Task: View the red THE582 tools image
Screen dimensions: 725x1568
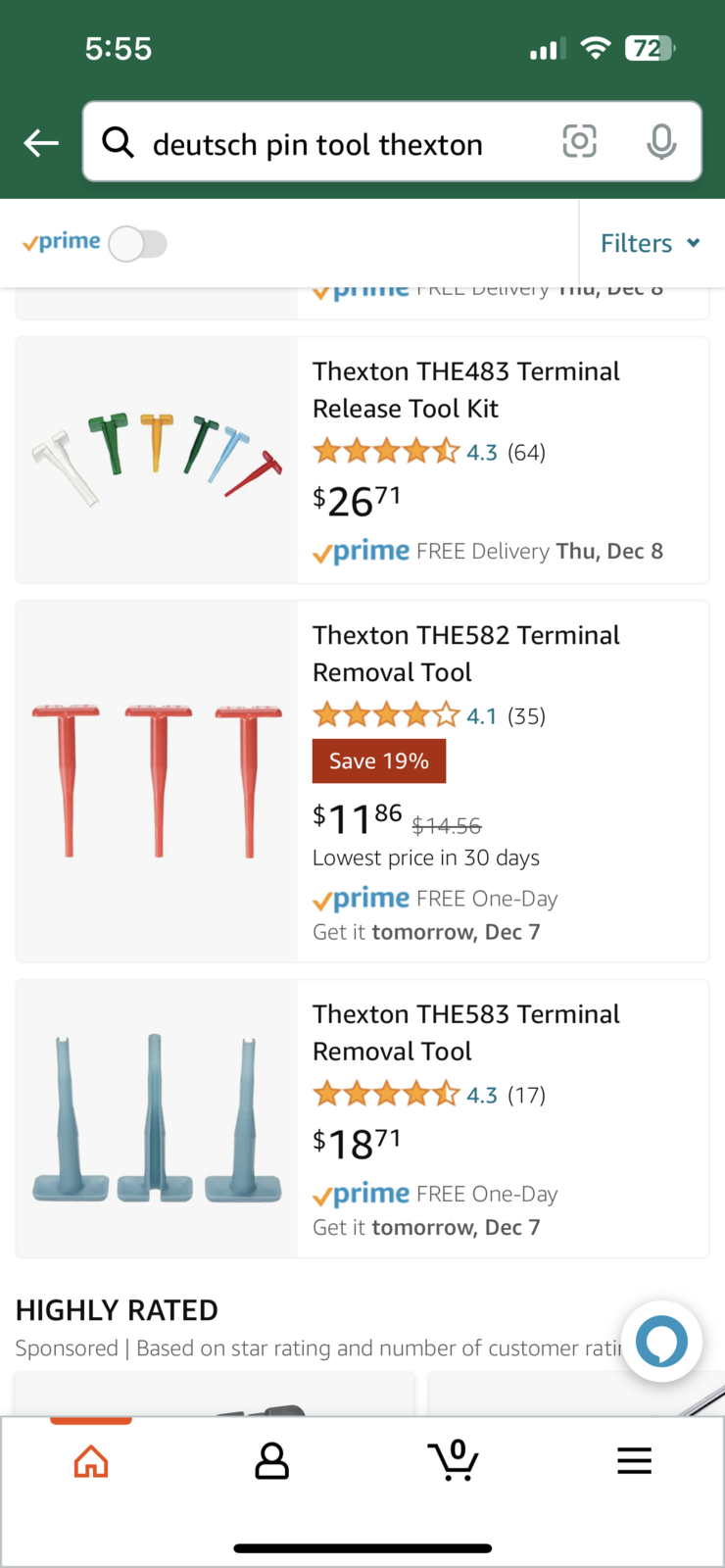Action: click(157, 780)
